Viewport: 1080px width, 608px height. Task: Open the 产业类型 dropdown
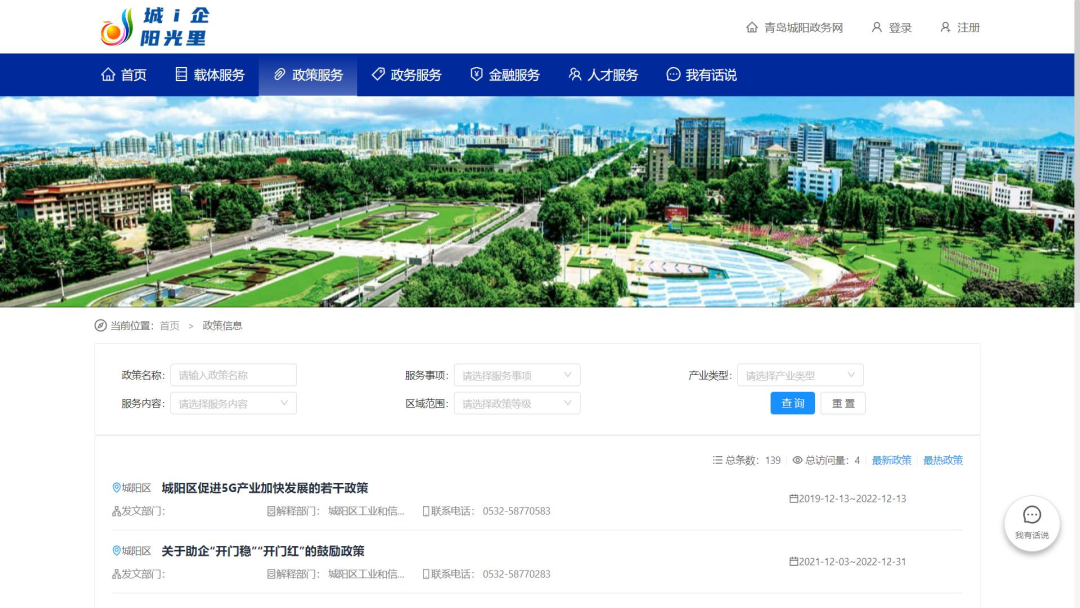coord(800,375)
